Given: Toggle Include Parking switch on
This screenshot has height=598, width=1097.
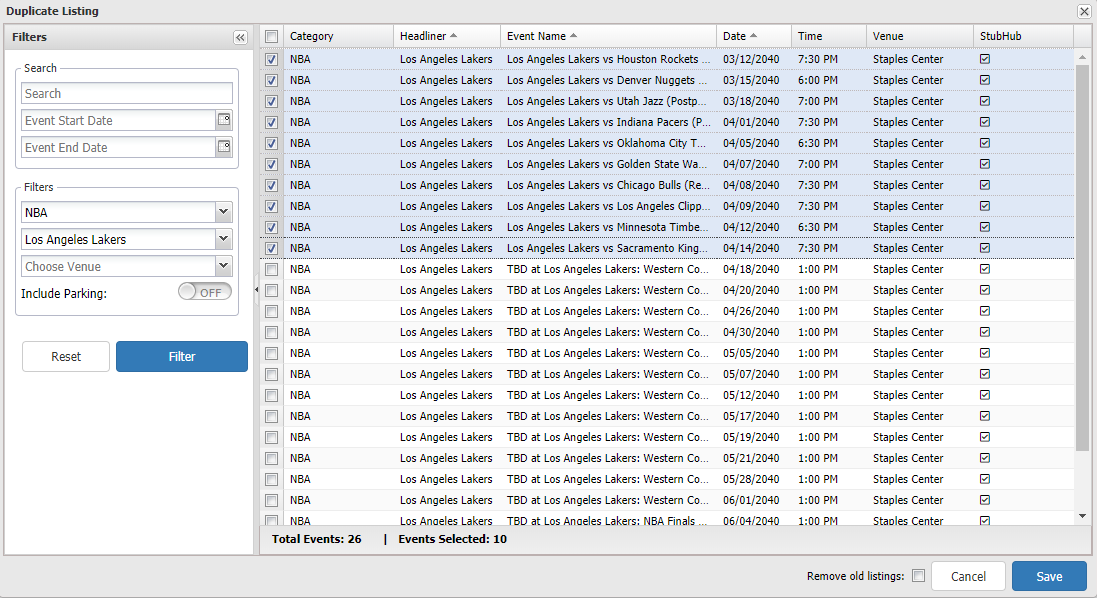Looking at the screenshot, I should (x=204, y=292).
